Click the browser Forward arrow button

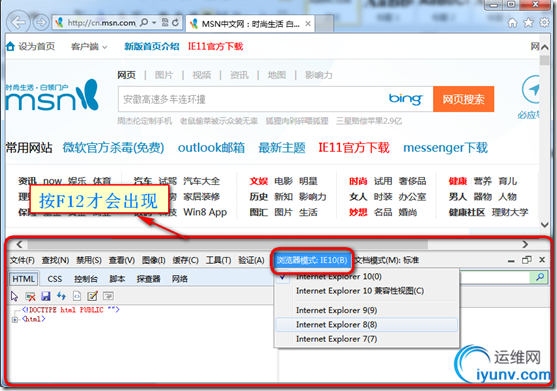pyautogui.click(x=41, y=23)
